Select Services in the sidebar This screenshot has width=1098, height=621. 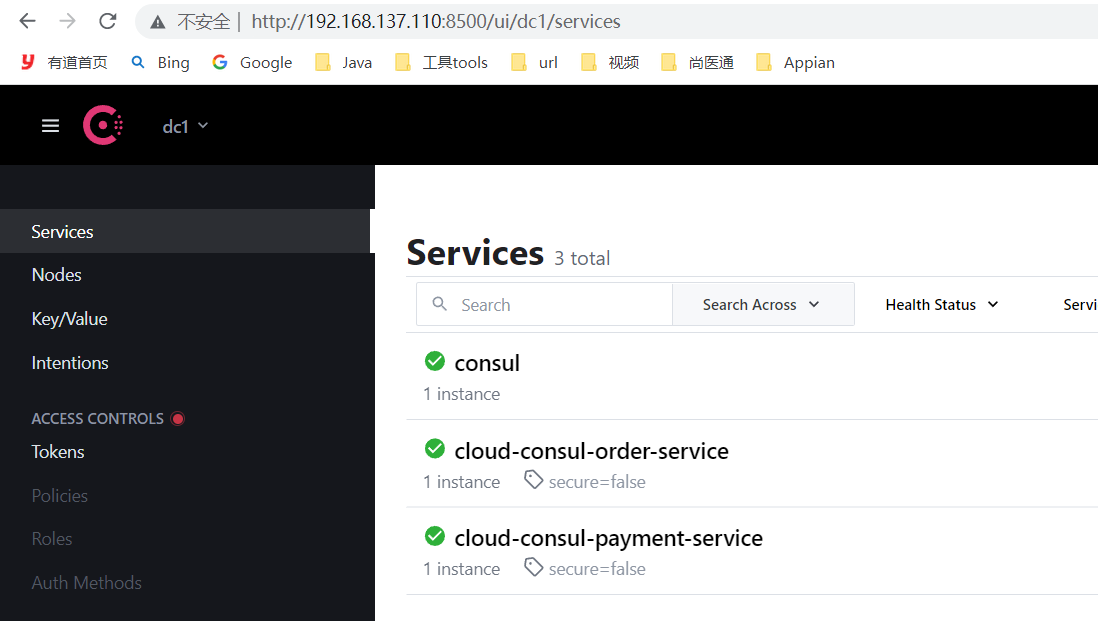click(x=185, y=231)
